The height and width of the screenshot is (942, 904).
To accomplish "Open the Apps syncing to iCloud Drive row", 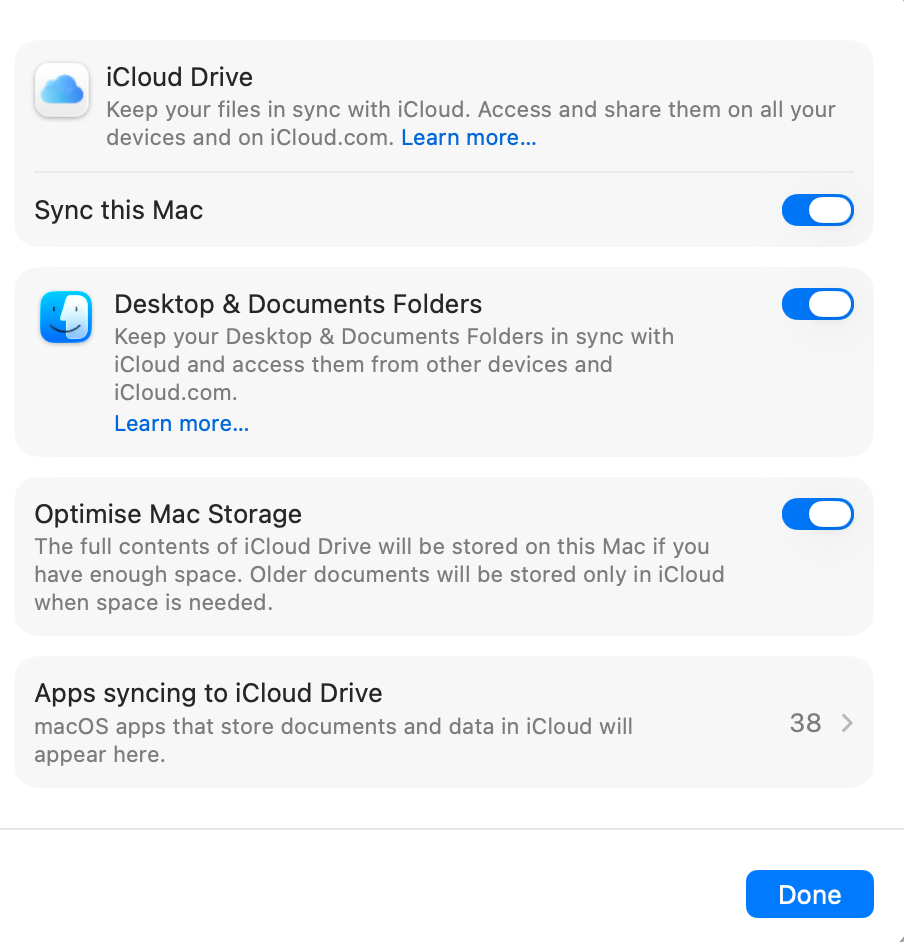I will (400, 722).
